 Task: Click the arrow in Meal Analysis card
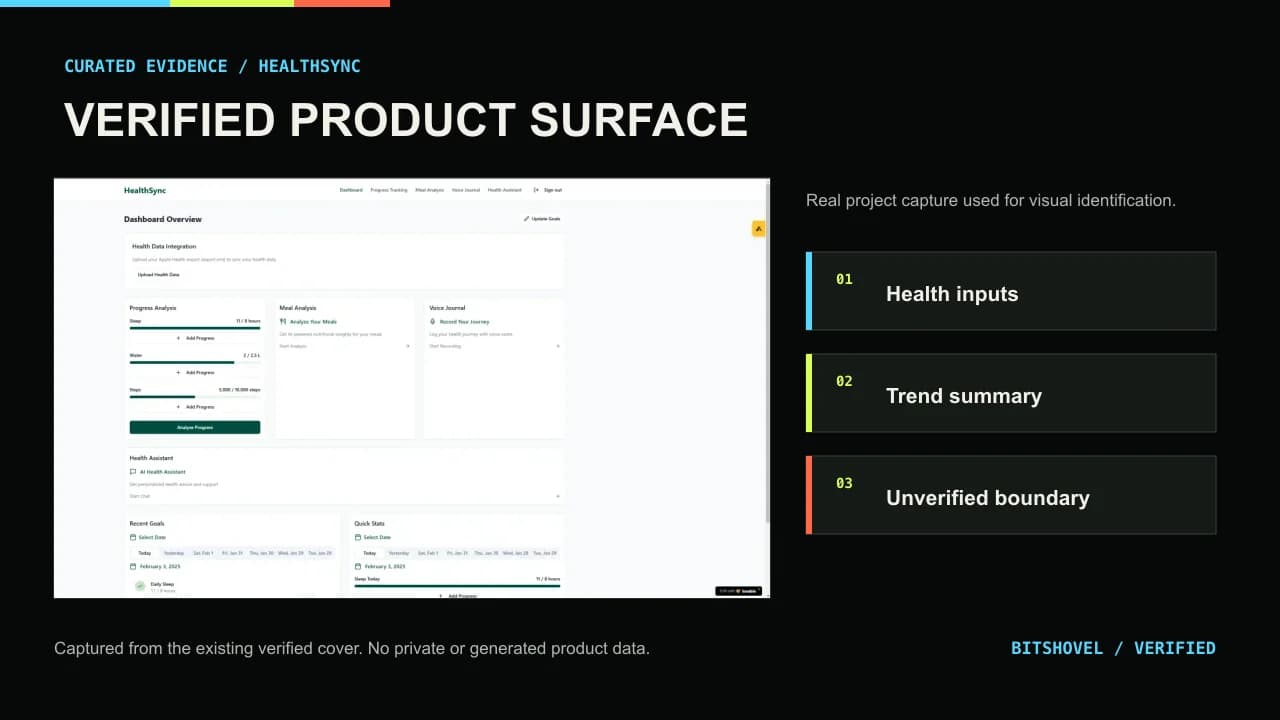click(x=407, y=346)
